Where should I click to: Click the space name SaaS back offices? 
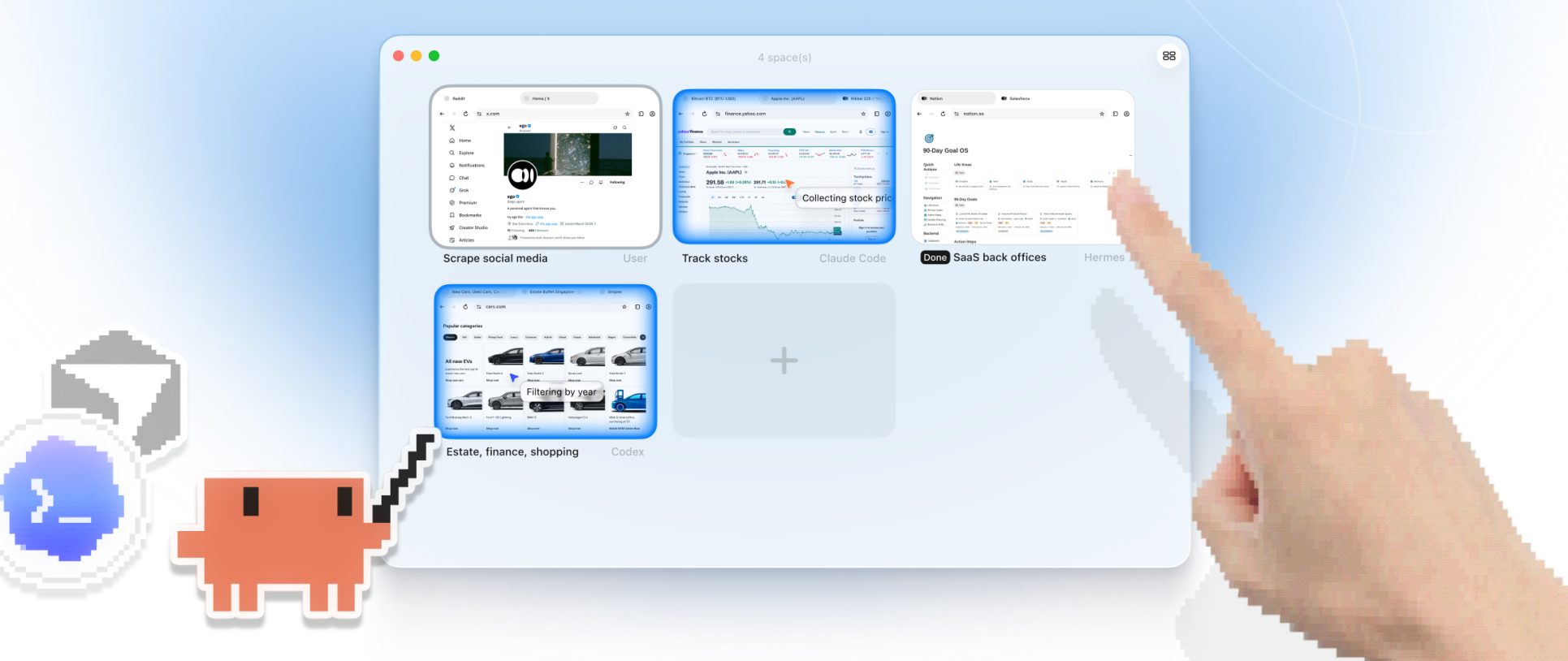(x=1000, y=257)
